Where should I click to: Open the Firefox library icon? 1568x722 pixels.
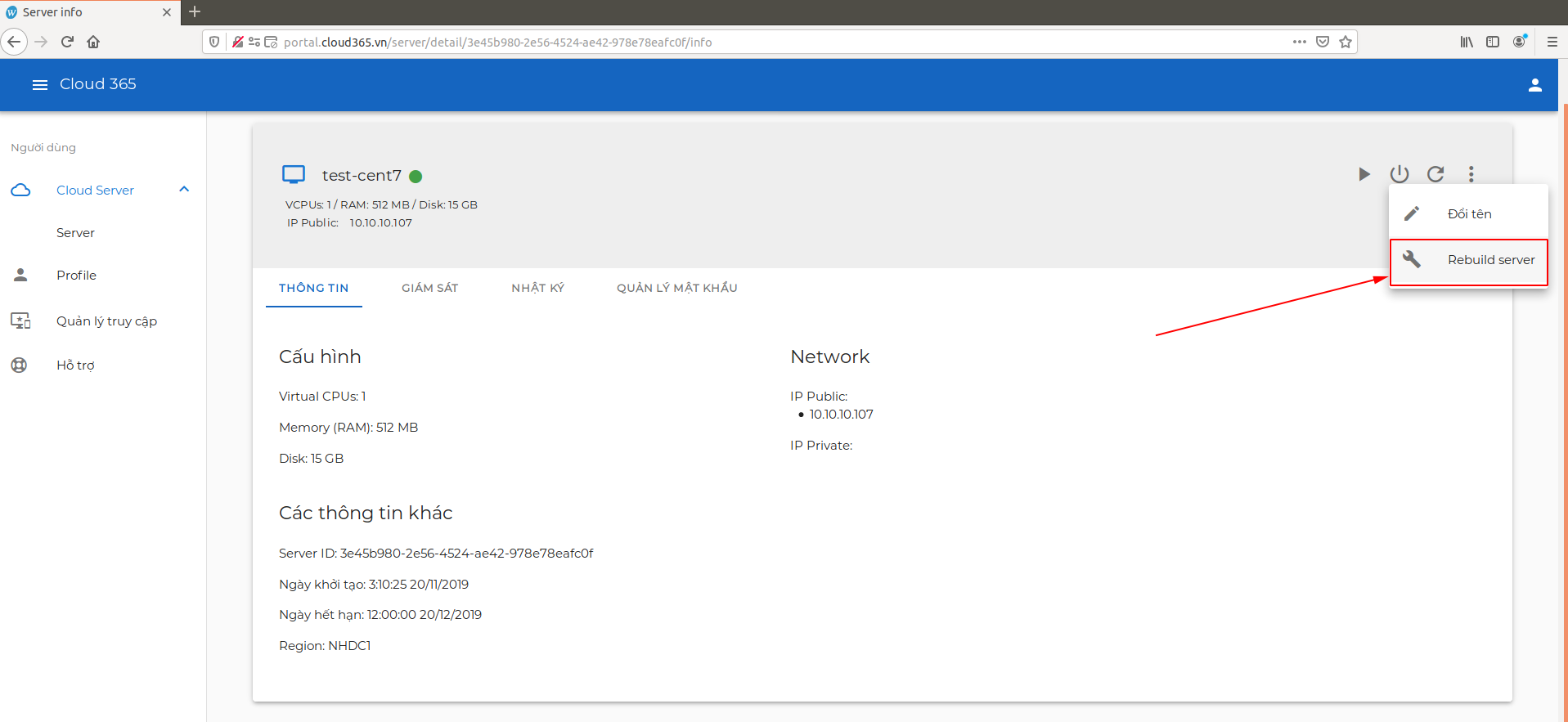tap(1467, 42)
